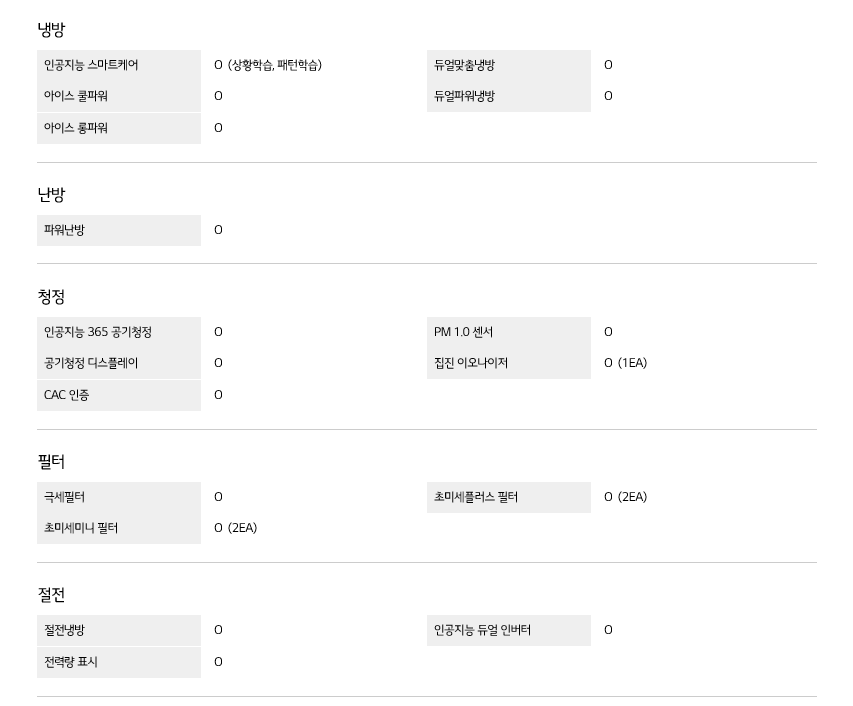Image resolution: width=853 pixels, height=706 pixels.
Task: Select the 파워난방 label cell
Action: pyautogui.click(x=119, y=230)
